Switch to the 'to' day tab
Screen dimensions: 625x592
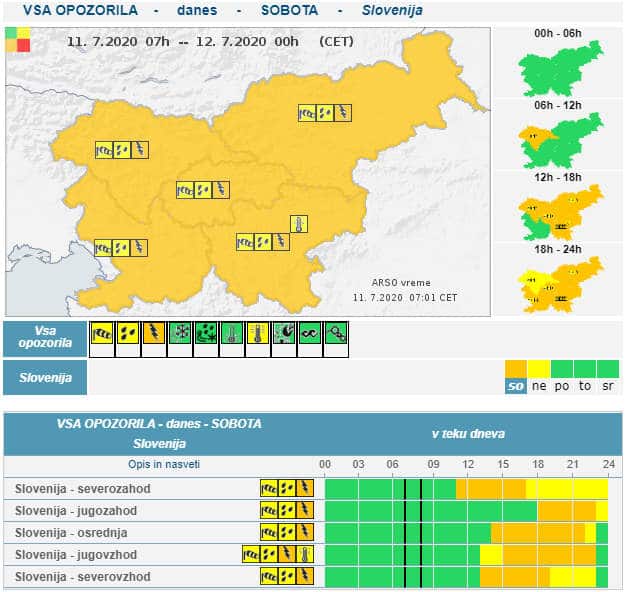(x=585, y=386)
